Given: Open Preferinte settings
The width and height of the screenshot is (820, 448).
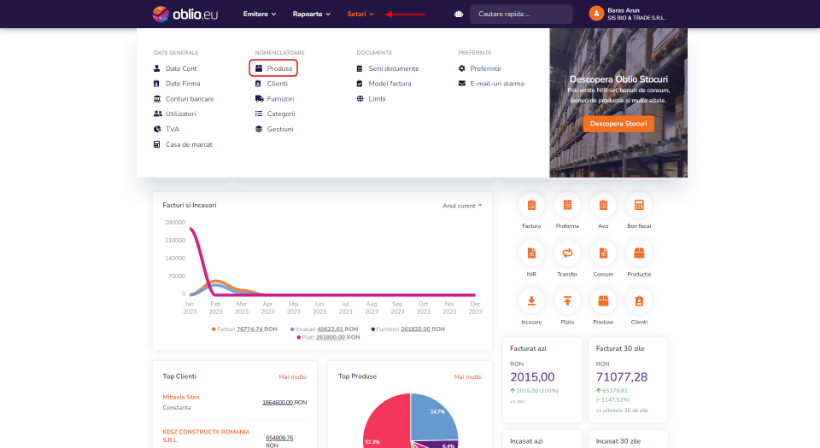Looking at the screenshot, I should click(480, 68).
